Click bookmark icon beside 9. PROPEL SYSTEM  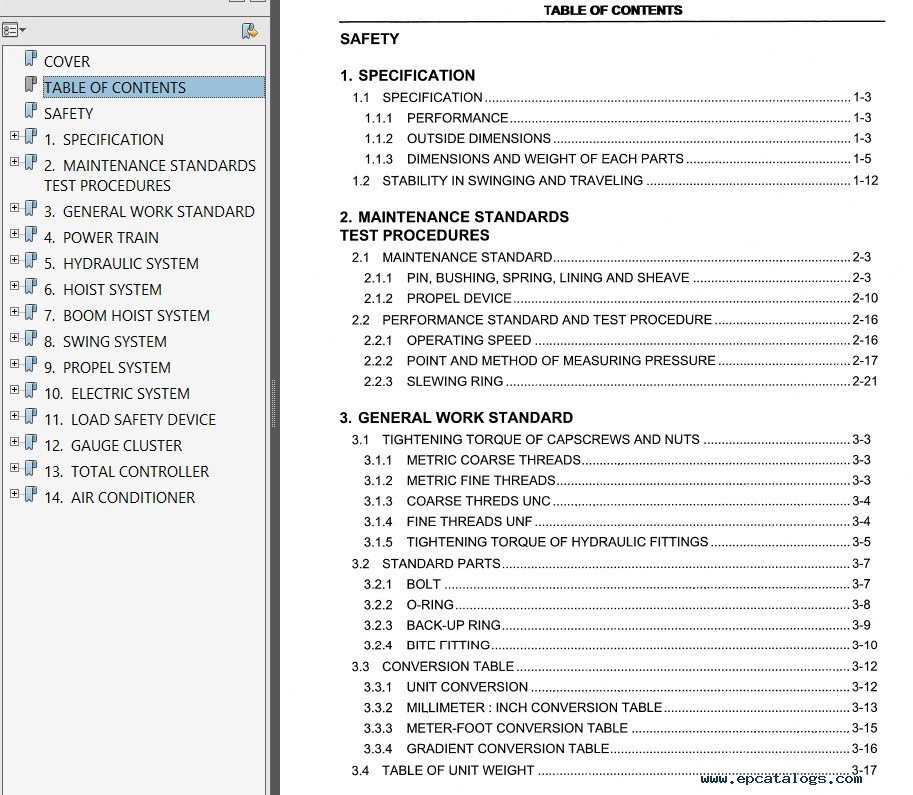coord(31,365)
